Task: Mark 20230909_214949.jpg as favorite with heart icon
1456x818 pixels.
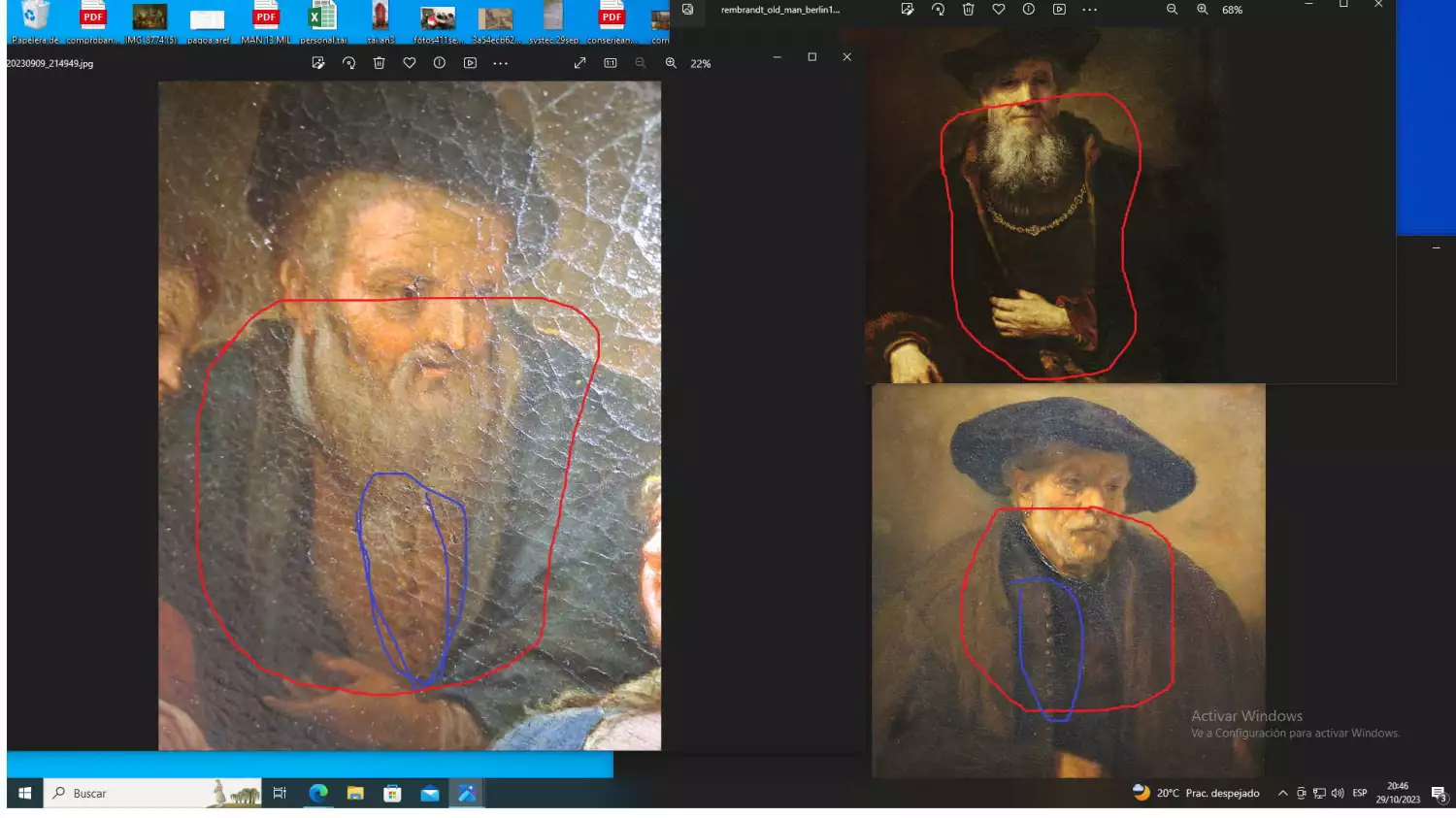Action: (x=410, y=63)
